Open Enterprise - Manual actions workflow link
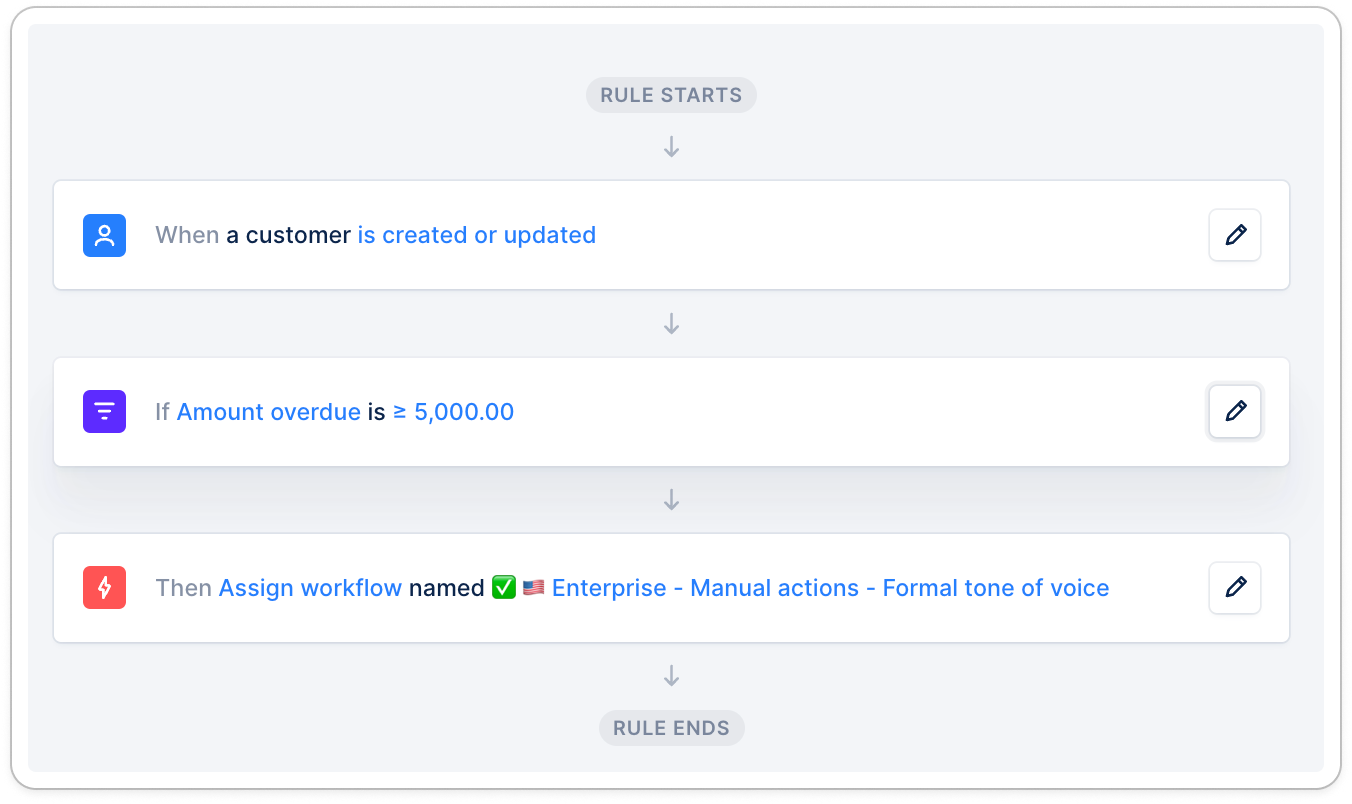This screenshot has width=1352, height=804. click(830, 588)
